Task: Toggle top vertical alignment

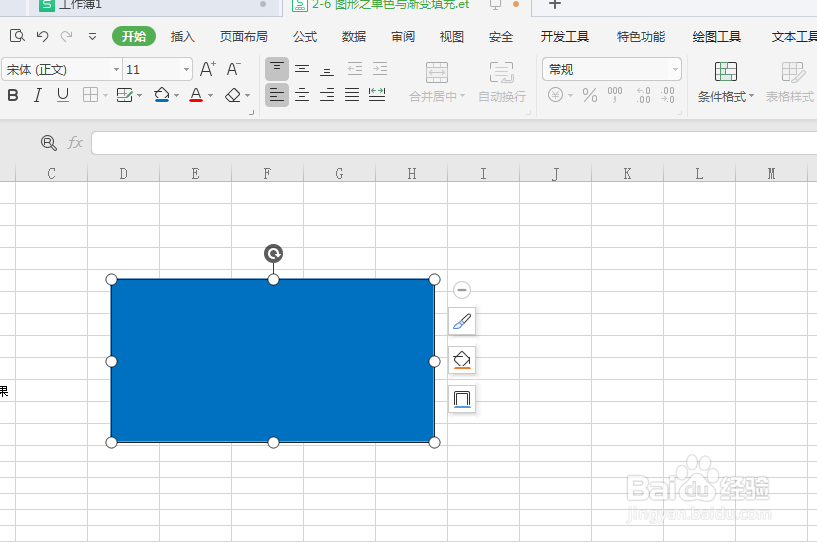Action: pos(277,69)
